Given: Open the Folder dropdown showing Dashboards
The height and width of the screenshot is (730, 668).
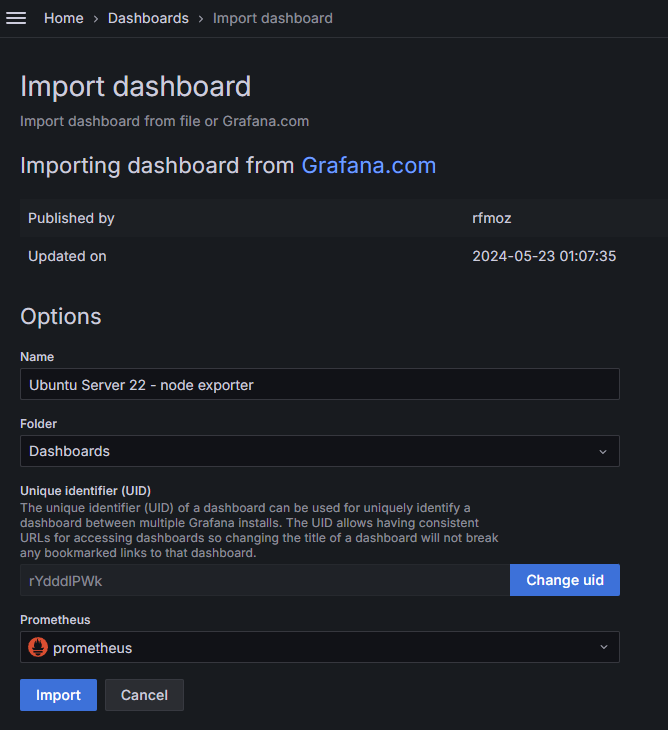Looking at the screenshot, I should (x=320, y=451).
